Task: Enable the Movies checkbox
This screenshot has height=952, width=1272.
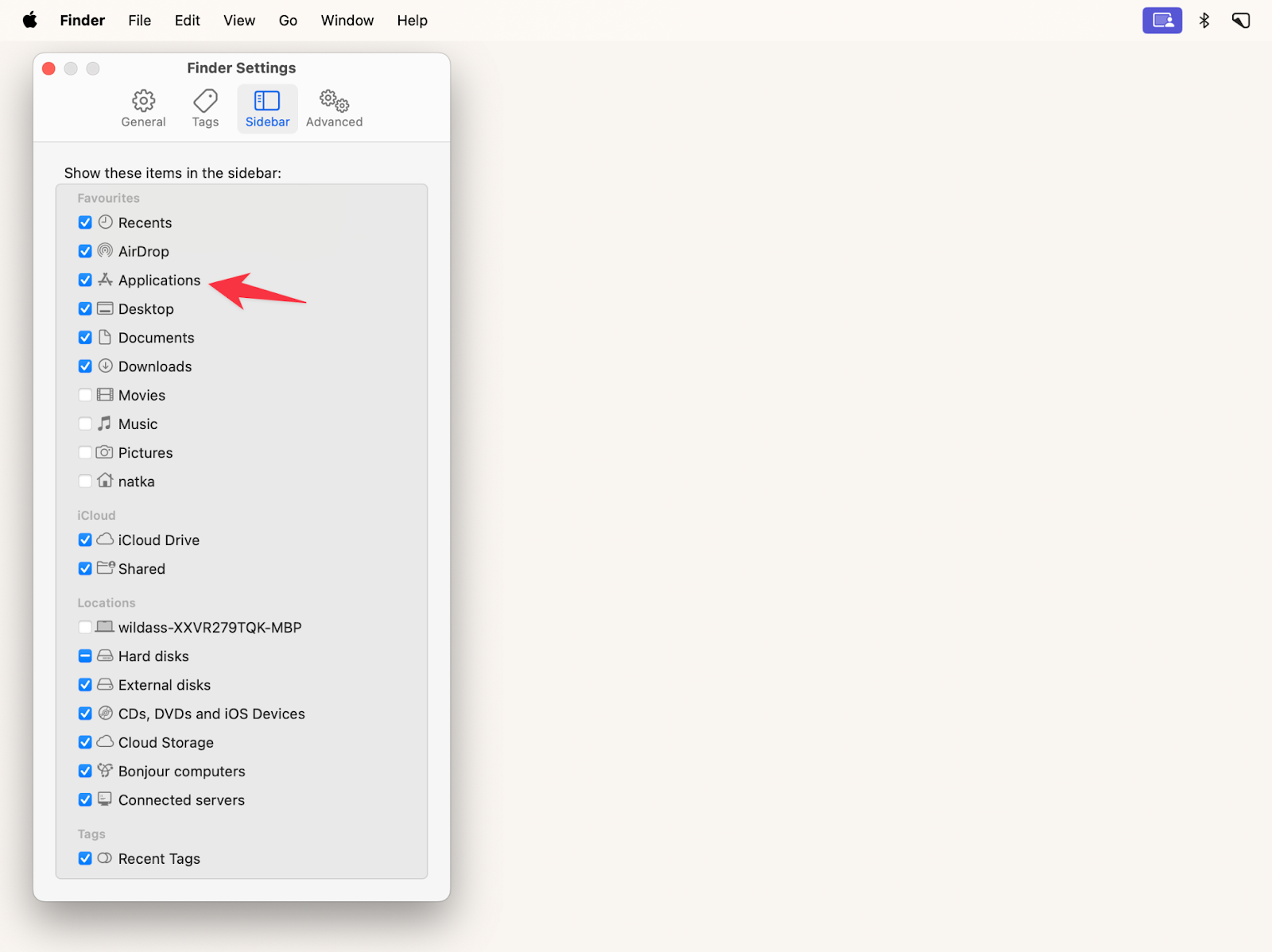Action: click(x=85, y=394)
